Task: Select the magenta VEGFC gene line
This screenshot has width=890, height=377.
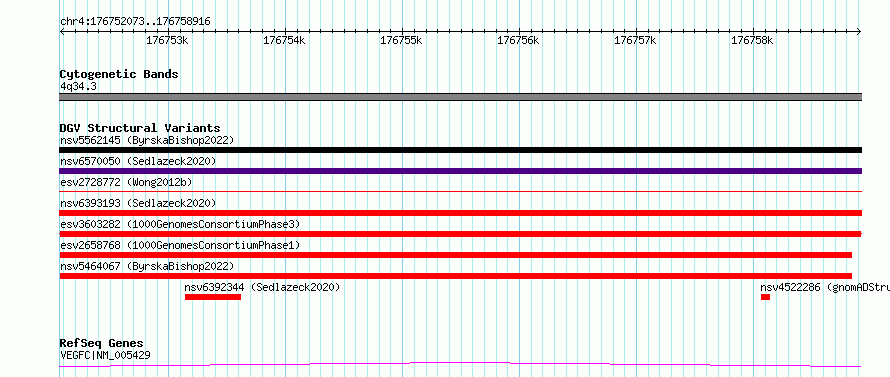Action: coord(460,364)
